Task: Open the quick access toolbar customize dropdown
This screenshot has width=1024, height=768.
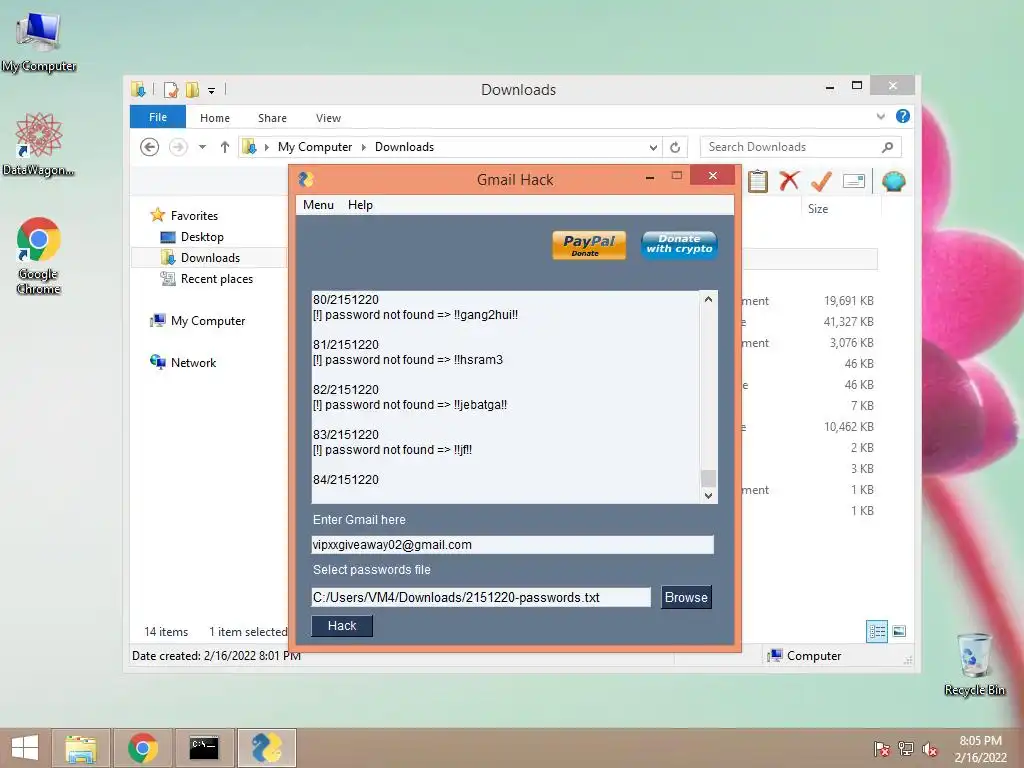Action: [211, 91]
